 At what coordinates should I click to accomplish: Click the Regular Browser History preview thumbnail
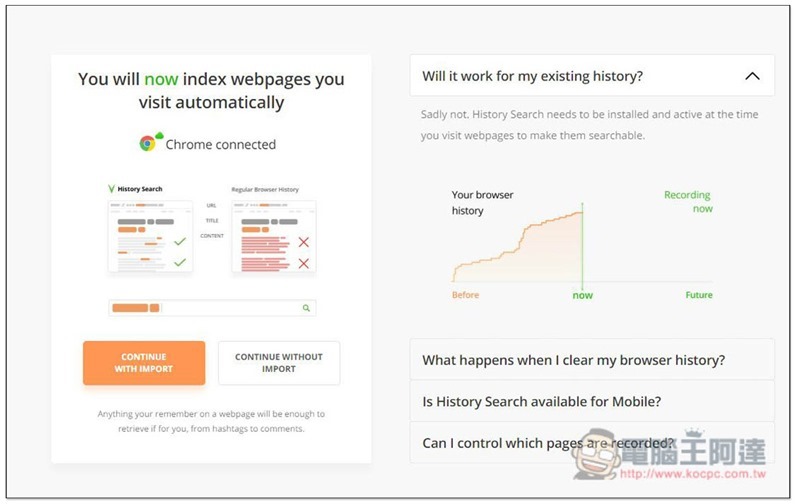tap(274, 237)
